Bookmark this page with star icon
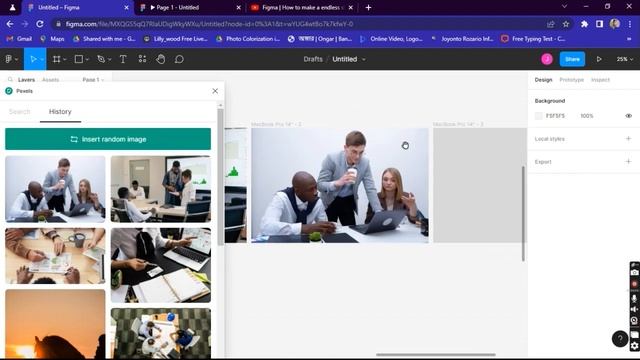Screen dimensions: 640x360 566,24
